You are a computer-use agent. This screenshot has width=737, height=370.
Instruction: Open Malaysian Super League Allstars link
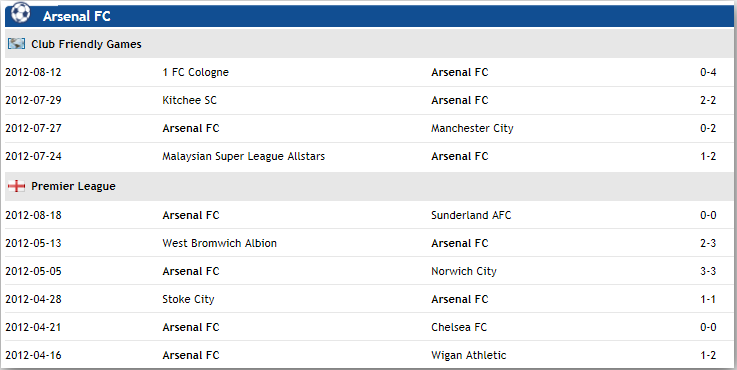(x=243, y=156)
